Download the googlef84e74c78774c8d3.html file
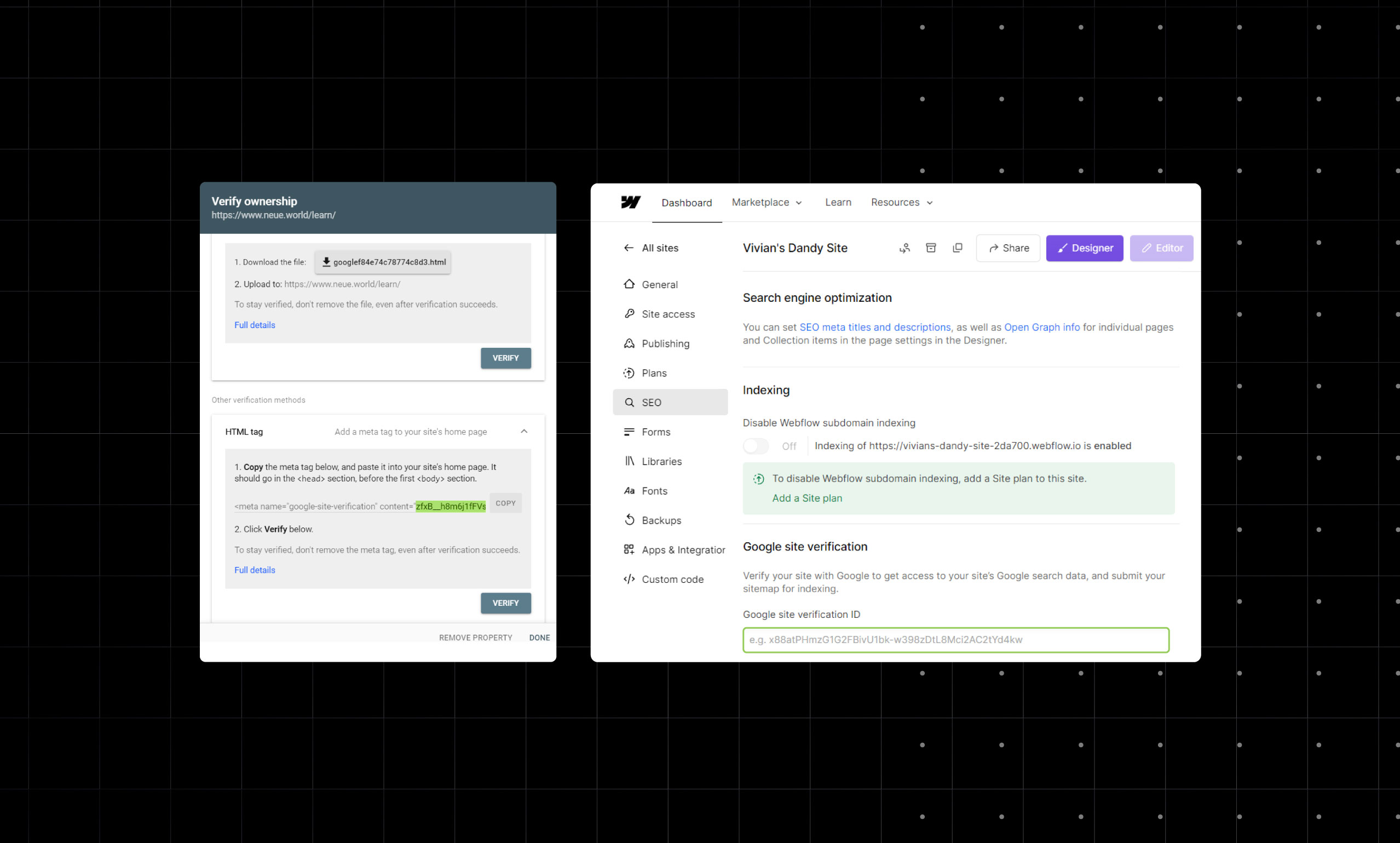 pyautogui.click(x=383, y=262)
